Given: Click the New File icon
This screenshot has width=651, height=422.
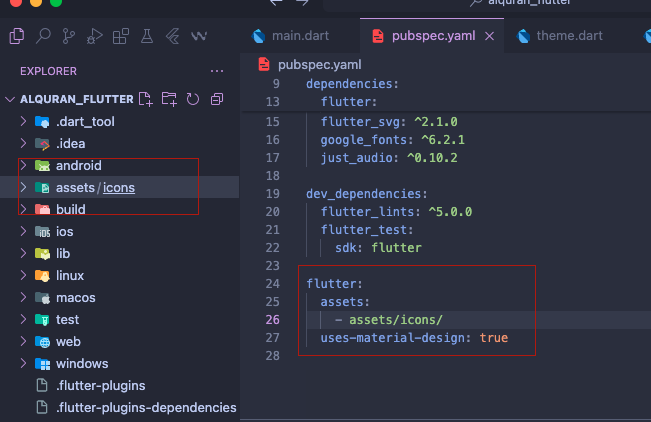Looking at the screenshot, I should [x=146, y=99].
